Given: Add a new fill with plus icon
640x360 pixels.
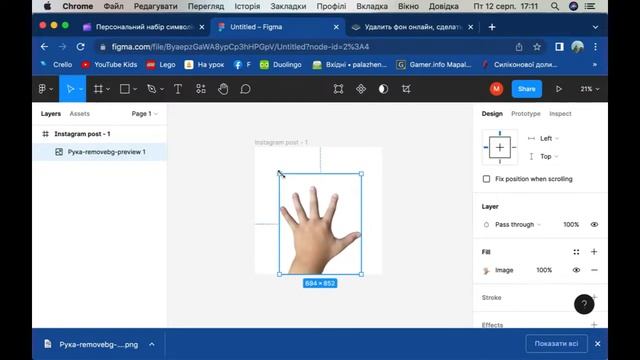Looking at the screenshot, I should point(594,252).
